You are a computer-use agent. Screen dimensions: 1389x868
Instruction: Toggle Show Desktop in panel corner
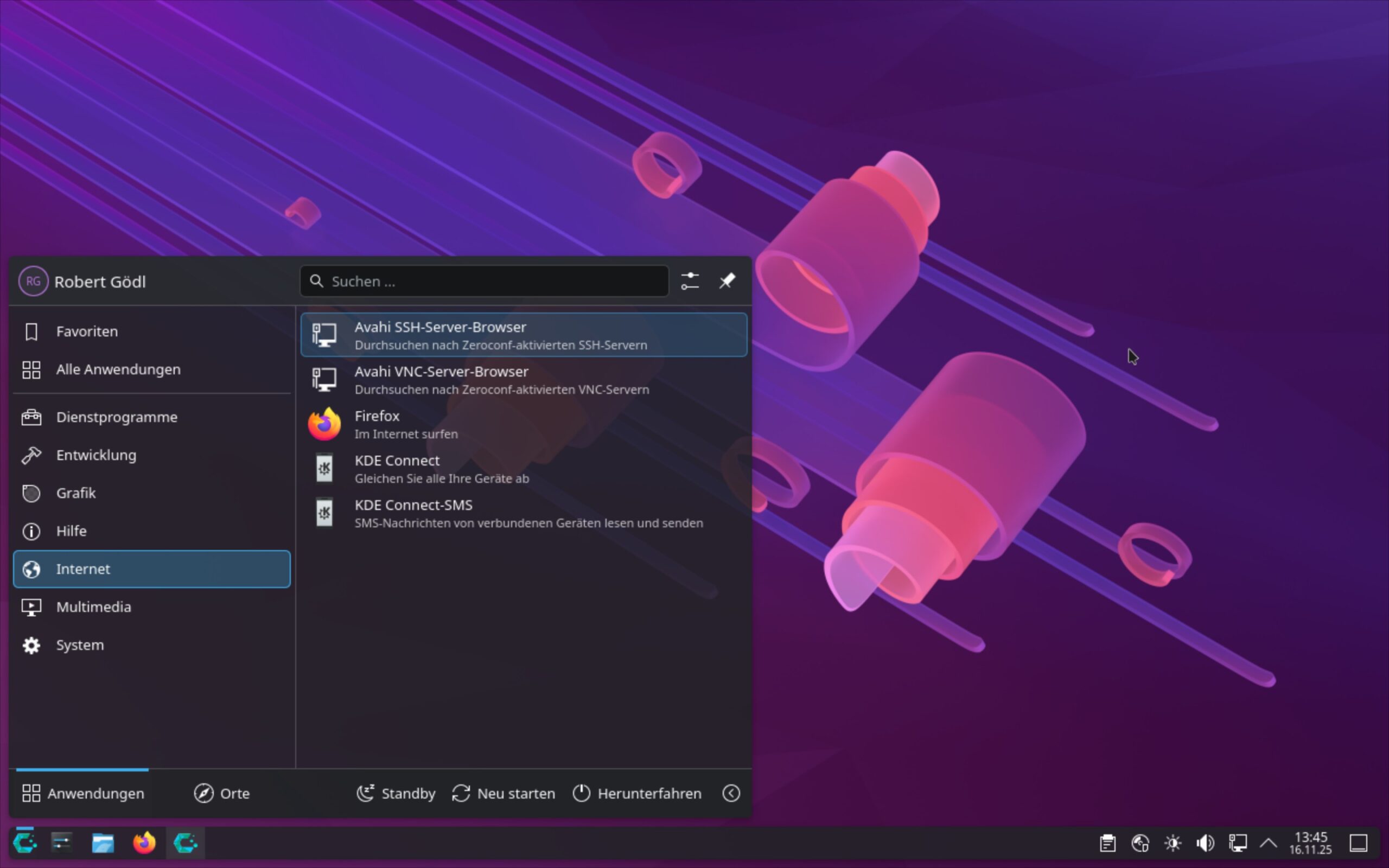coord(1358,843)
